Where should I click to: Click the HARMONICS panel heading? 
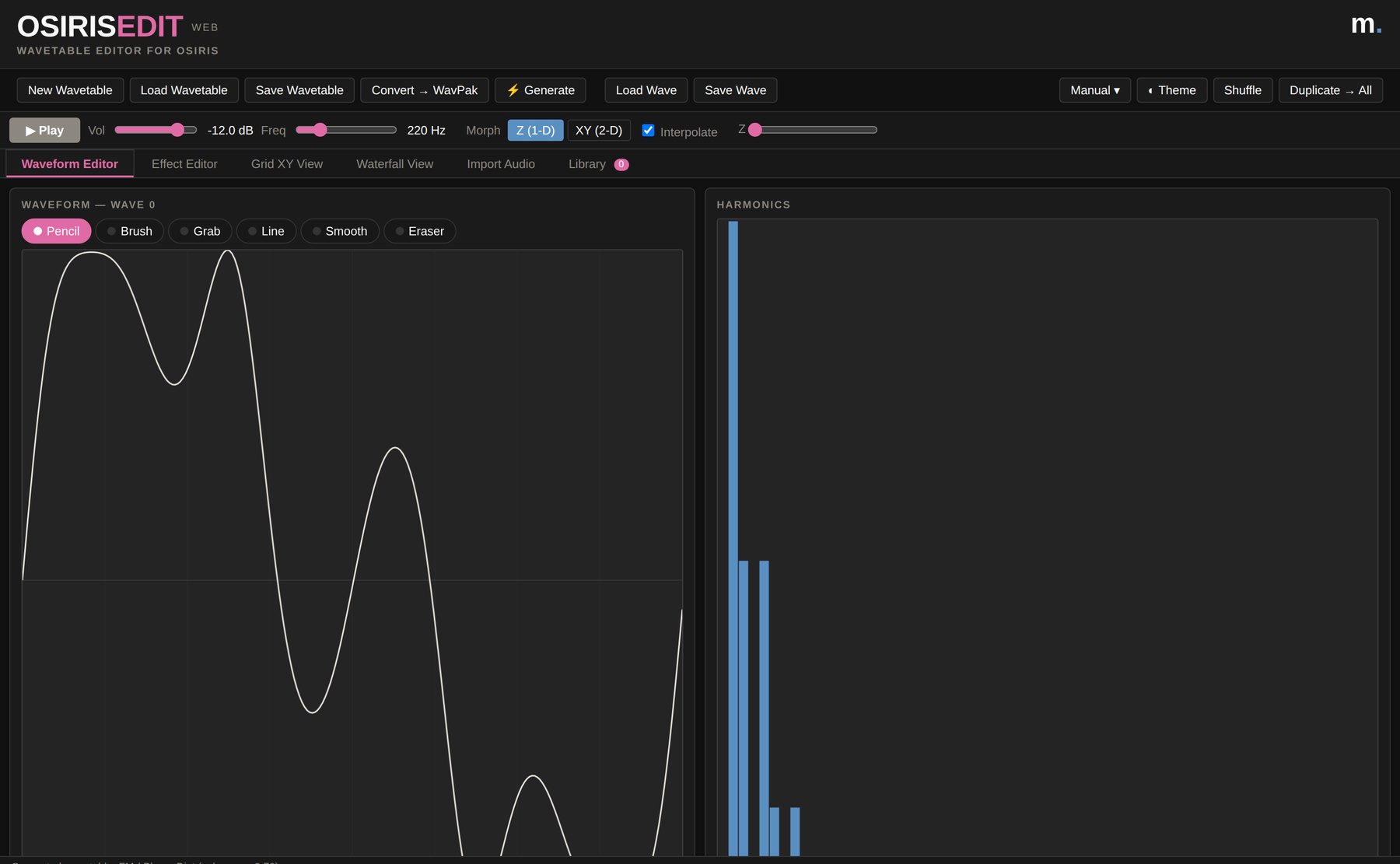(x=754, y=205)
